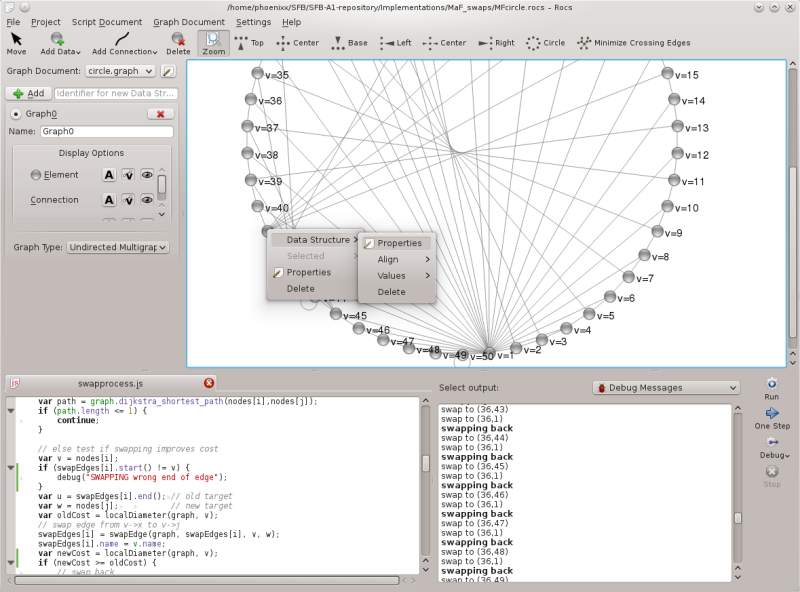Click the Add data structure button
800x592 pixels.
[x=29, y=93]
